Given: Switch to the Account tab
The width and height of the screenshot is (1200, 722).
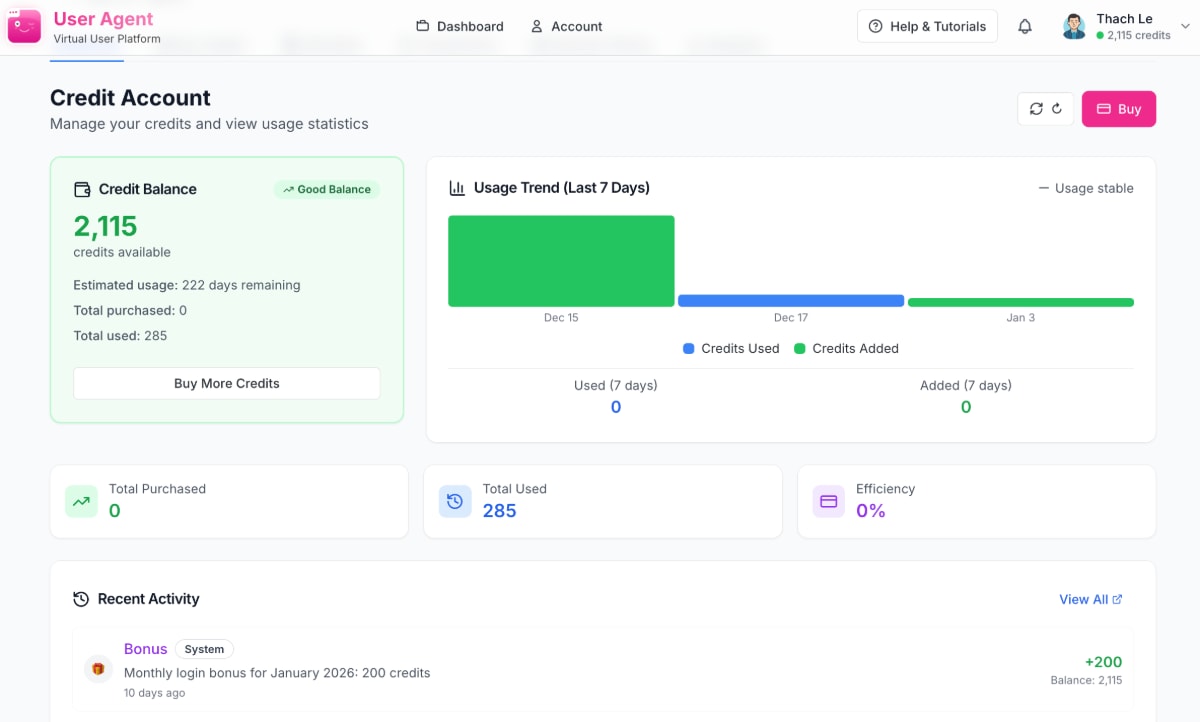Looking at the screenshot, I should click(567, 26).
